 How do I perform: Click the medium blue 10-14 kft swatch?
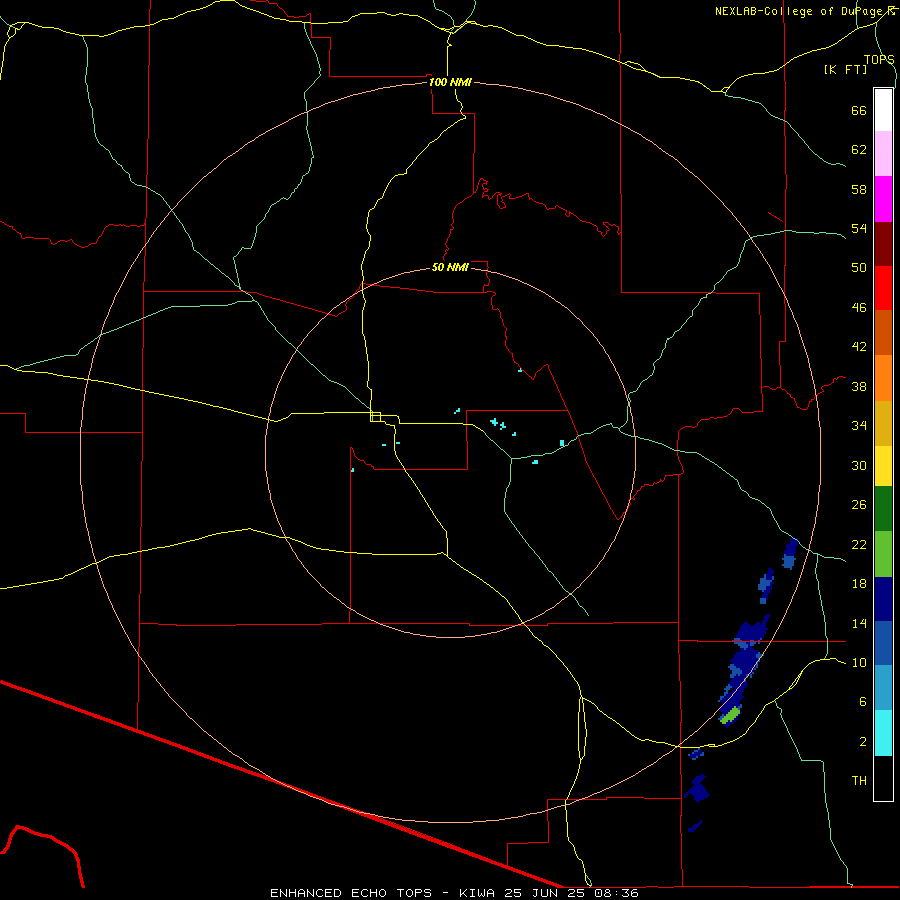(x=883, y=642)
